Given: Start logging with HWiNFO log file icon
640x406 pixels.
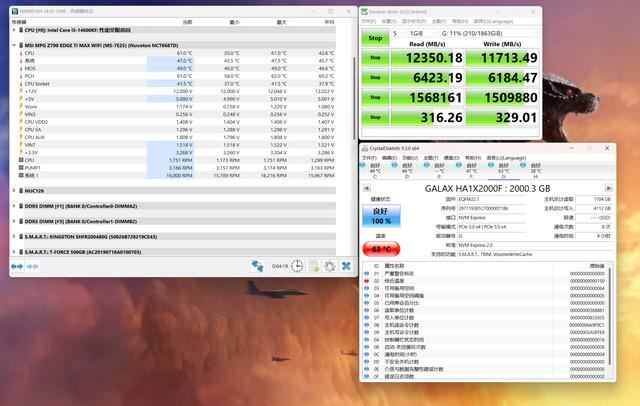Looking at the screenshot, I should pos(313,266).
